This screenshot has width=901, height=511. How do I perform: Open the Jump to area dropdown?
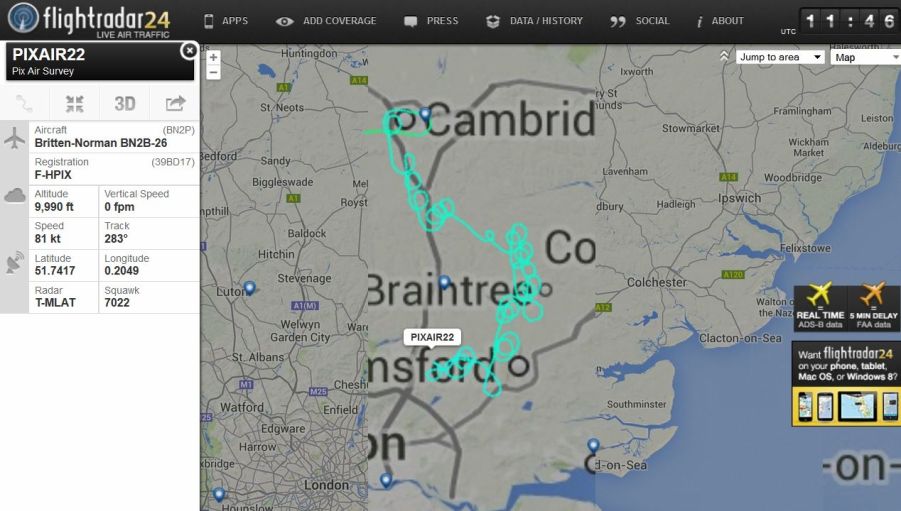pos(780,57)
